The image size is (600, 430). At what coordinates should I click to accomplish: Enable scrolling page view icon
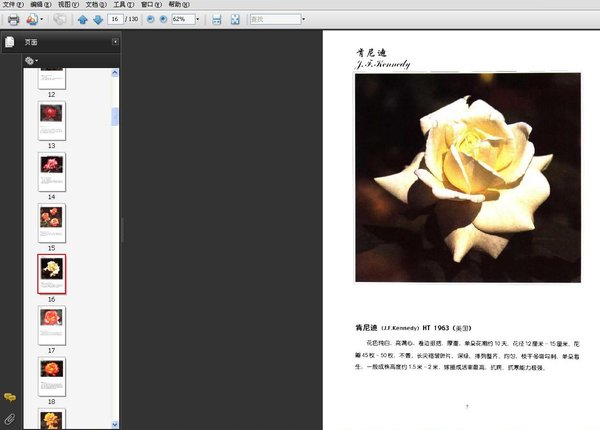click(217, 19)
